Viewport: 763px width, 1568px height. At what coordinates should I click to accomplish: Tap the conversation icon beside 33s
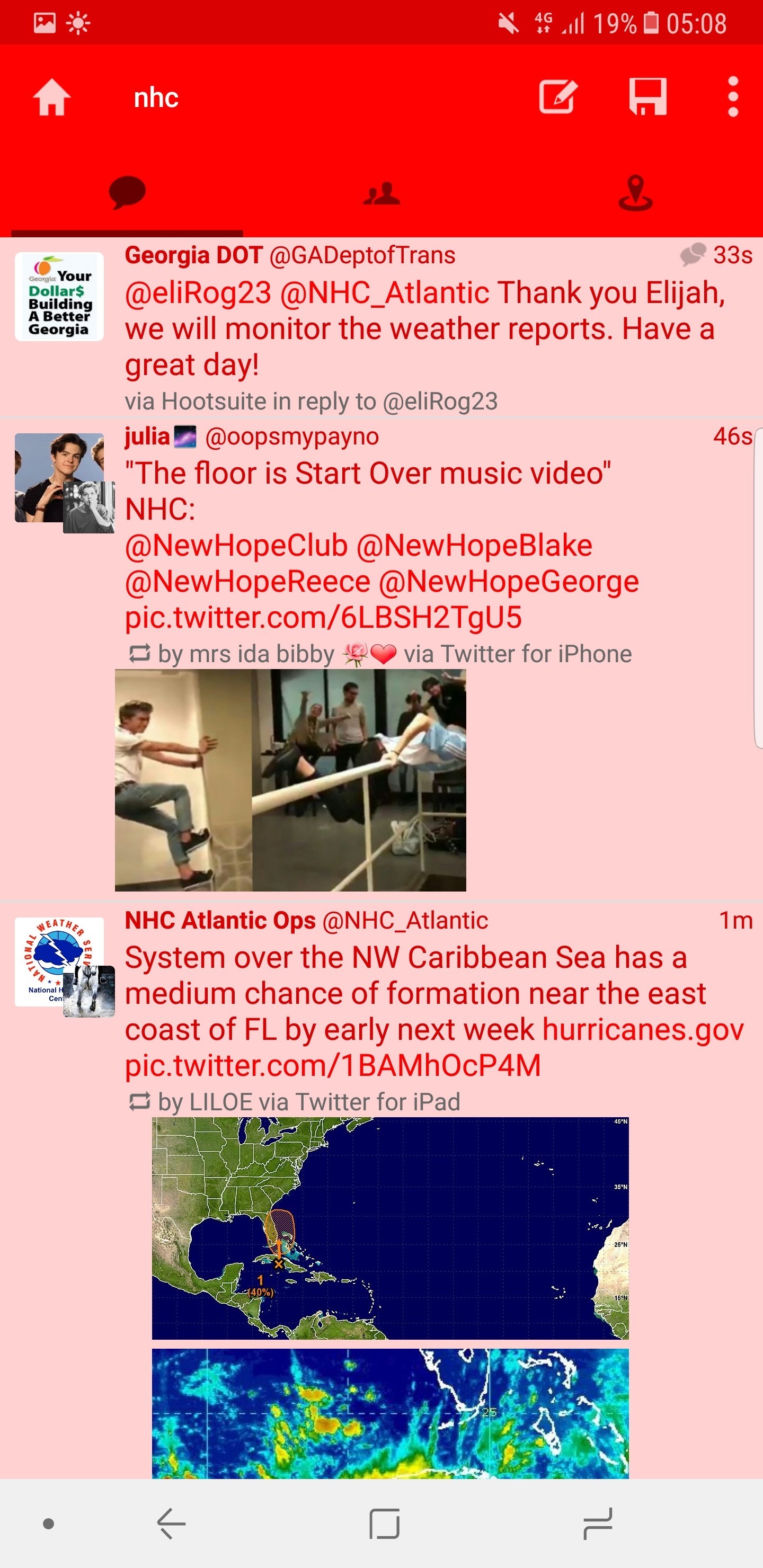click(x=693, y=254)
